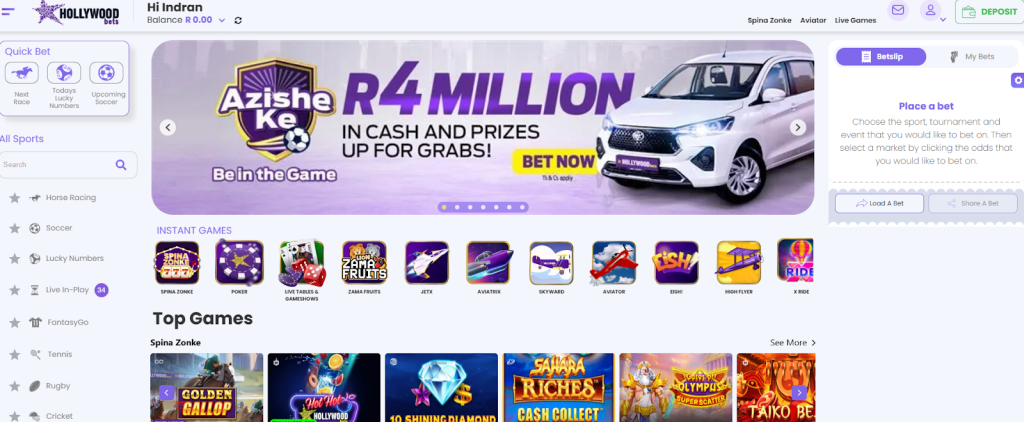The image size is (1024, 422).
Task: Switch to the My Bets tab
Action: [972, 57]
